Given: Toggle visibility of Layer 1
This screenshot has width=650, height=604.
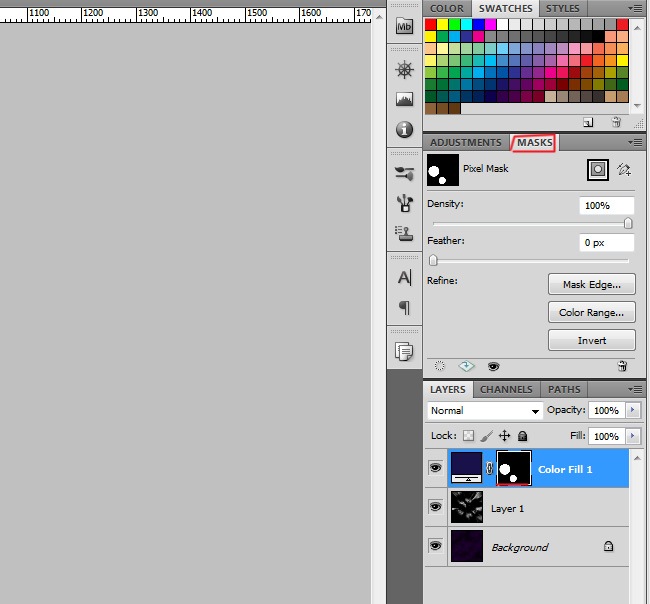Looking at the screenshot, I should (x=435, y=507).
